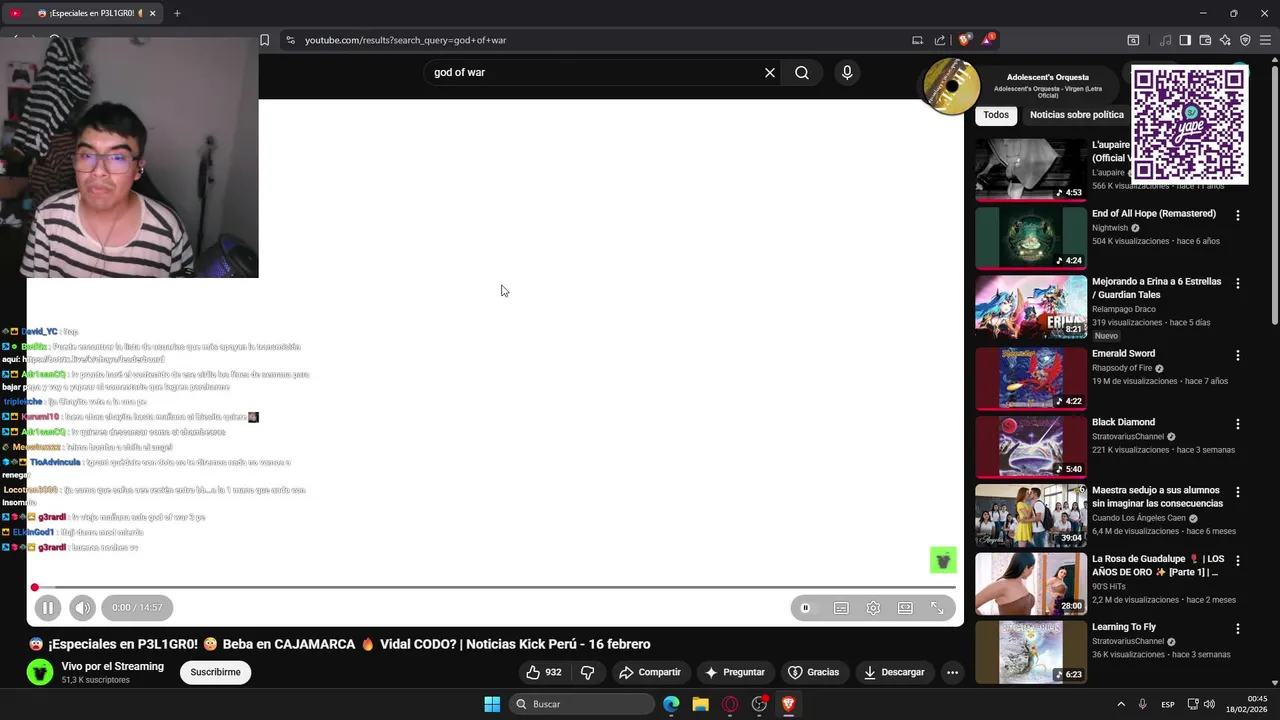Open options menu for End of All Hope

coord(1238,215)
